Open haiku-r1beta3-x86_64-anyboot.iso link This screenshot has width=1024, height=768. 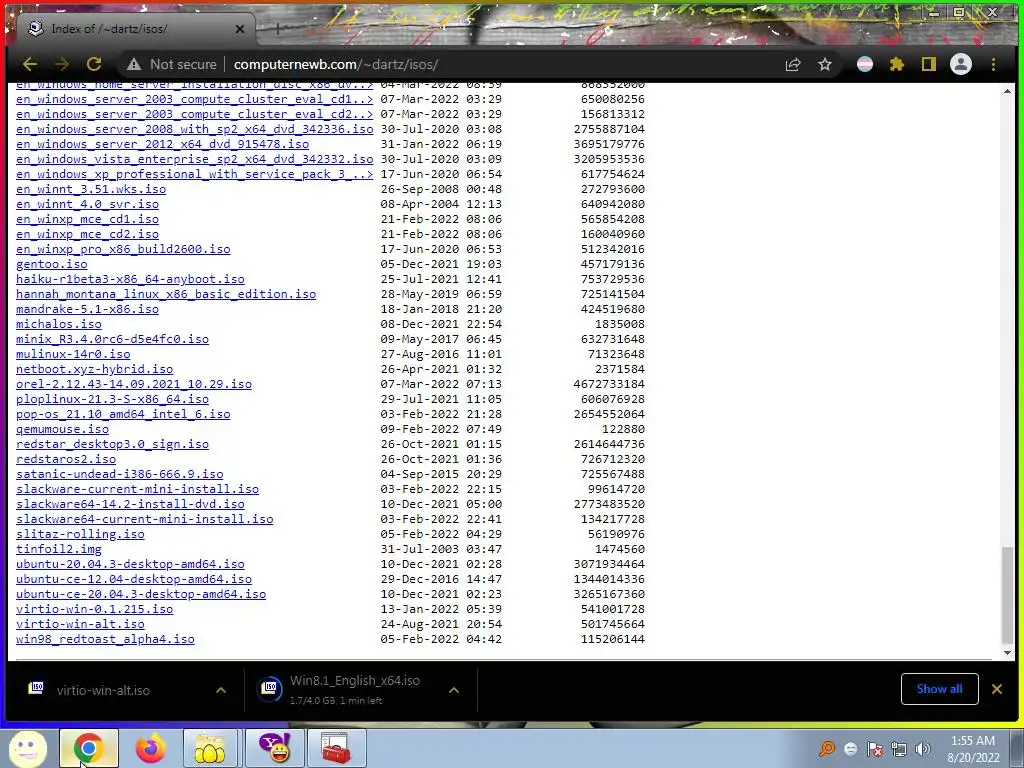[130, 279]
